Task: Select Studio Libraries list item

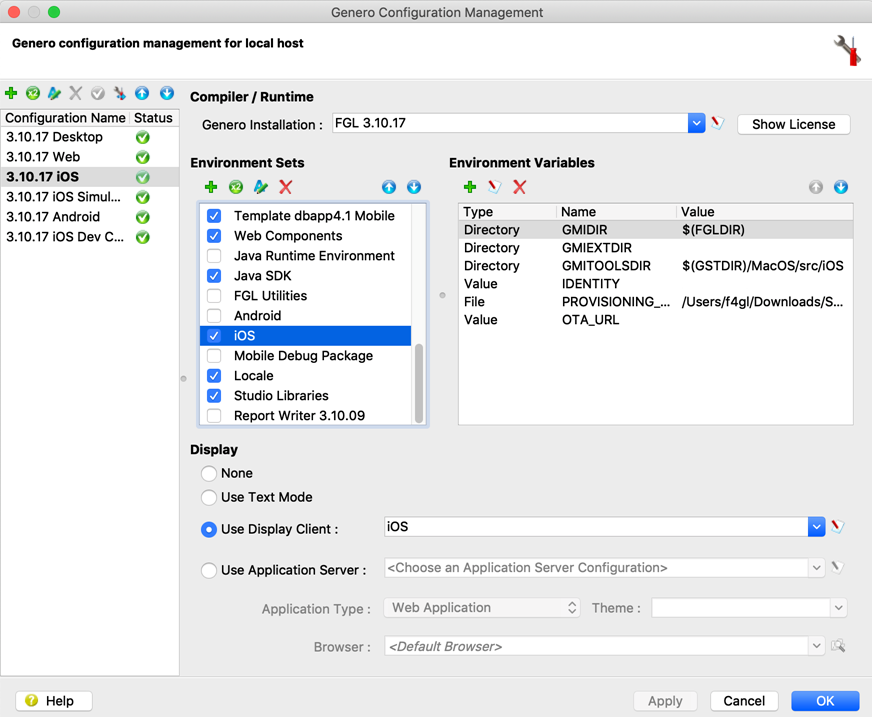Action: [x=305, y=395]
